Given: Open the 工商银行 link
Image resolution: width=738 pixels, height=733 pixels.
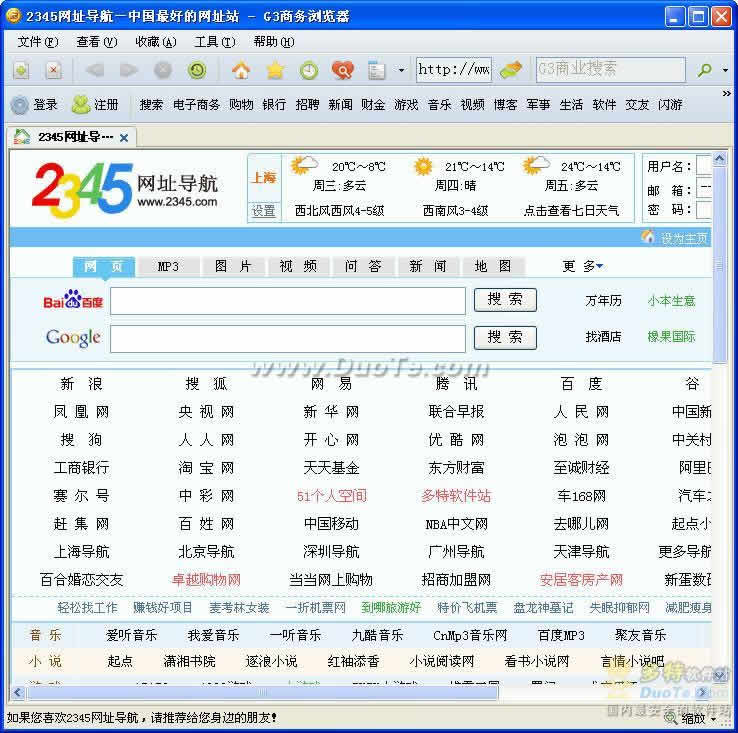Looking at the screenshot, I should pyautogui.click(x=81, y=468).
